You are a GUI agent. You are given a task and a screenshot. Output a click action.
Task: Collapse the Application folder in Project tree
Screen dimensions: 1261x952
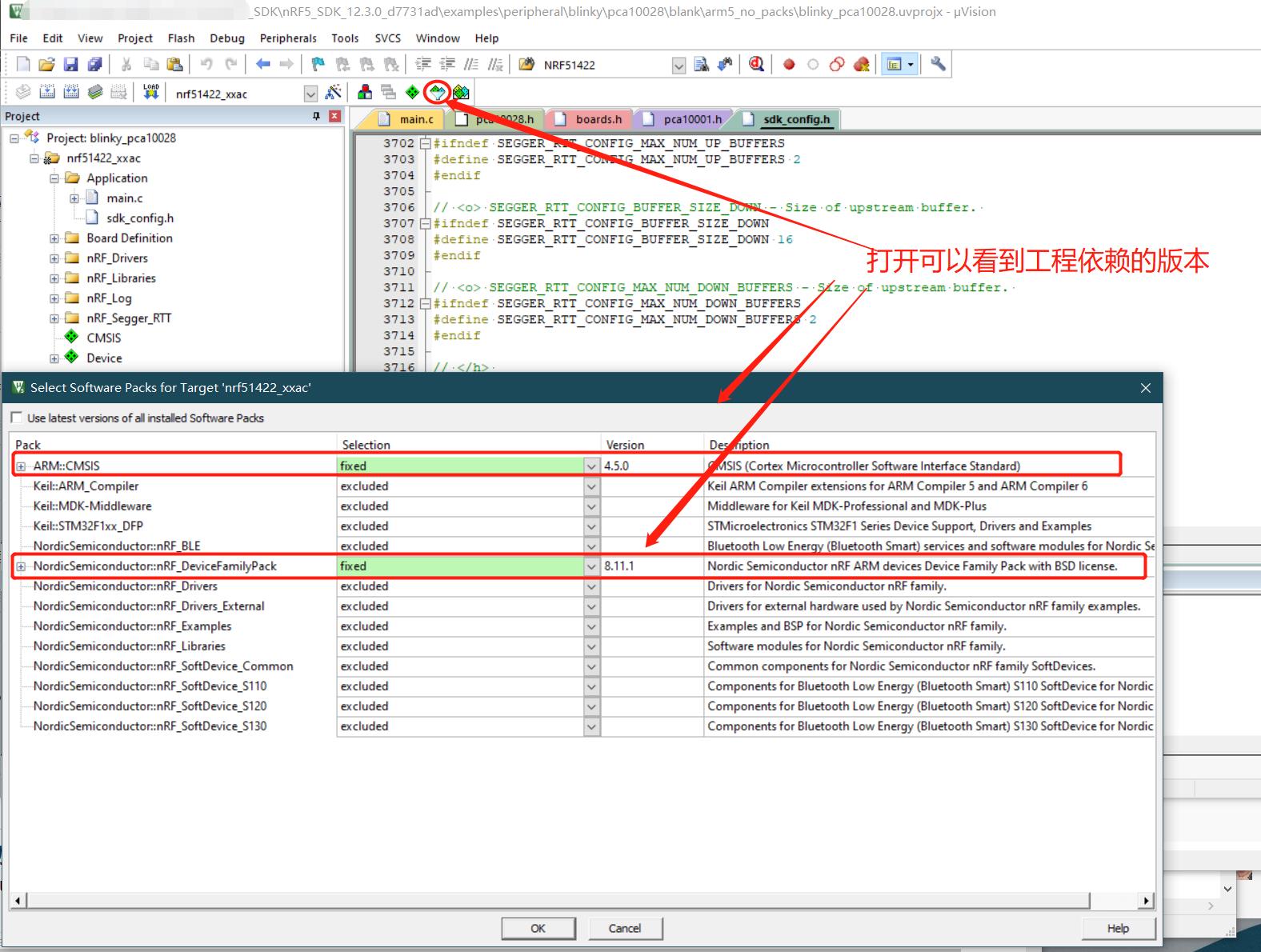tap(54, 178)
